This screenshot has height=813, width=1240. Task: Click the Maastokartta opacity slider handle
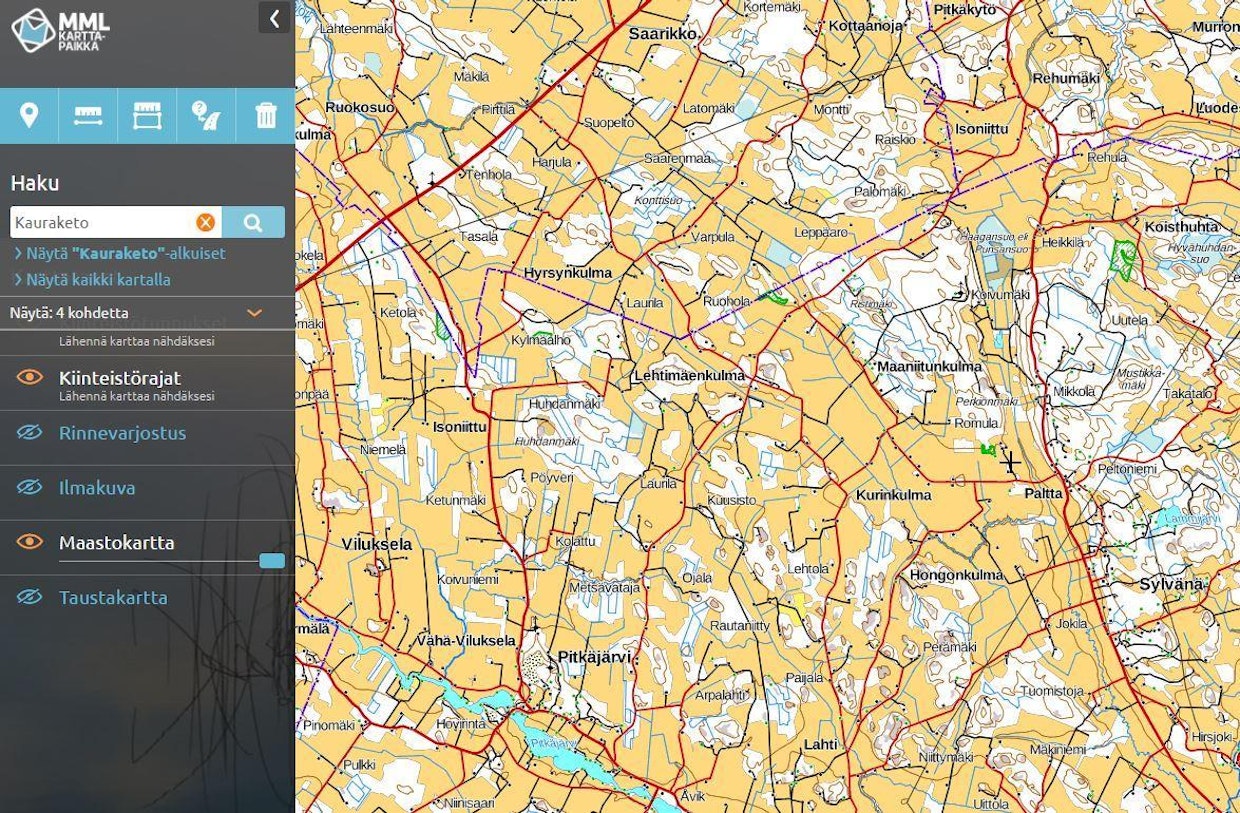pos(272,561)
